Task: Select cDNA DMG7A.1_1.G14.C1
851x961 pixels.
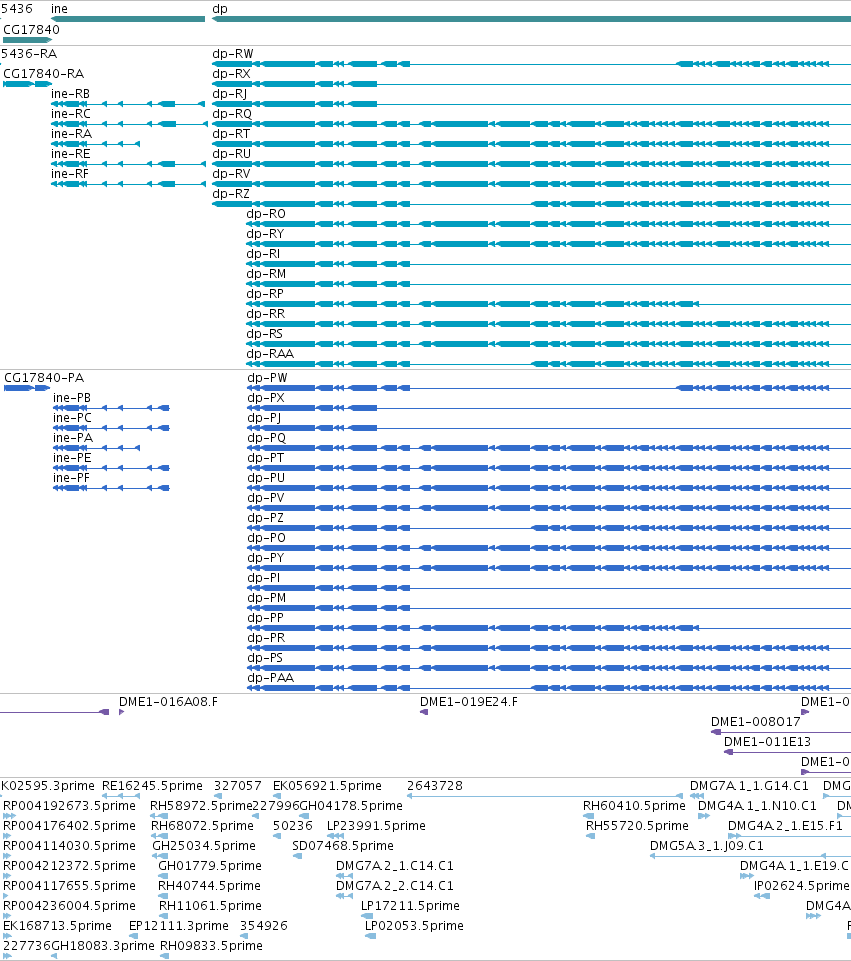Action: click(x=749, y=786)
